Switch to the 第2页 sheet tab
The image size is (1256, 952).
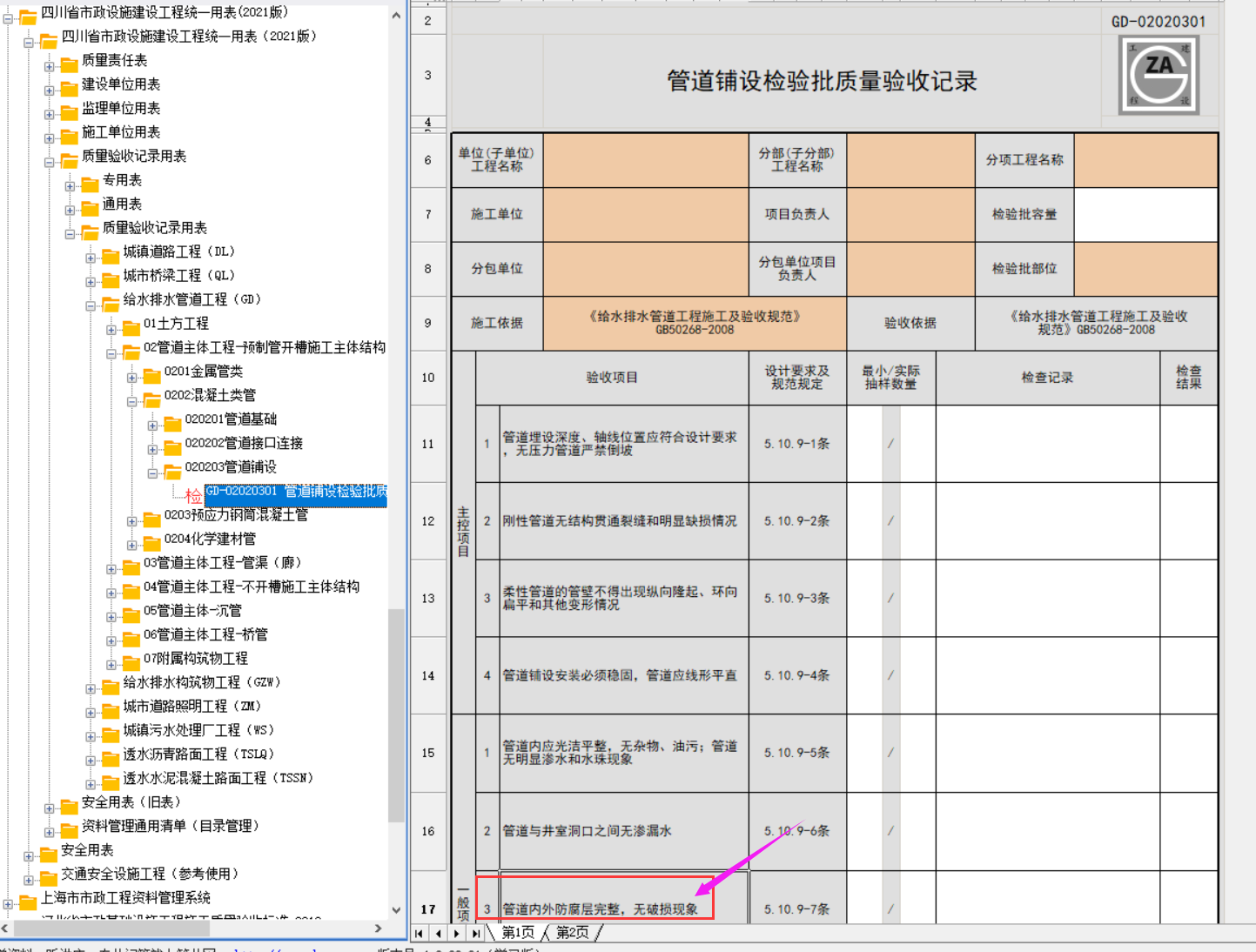573,933
